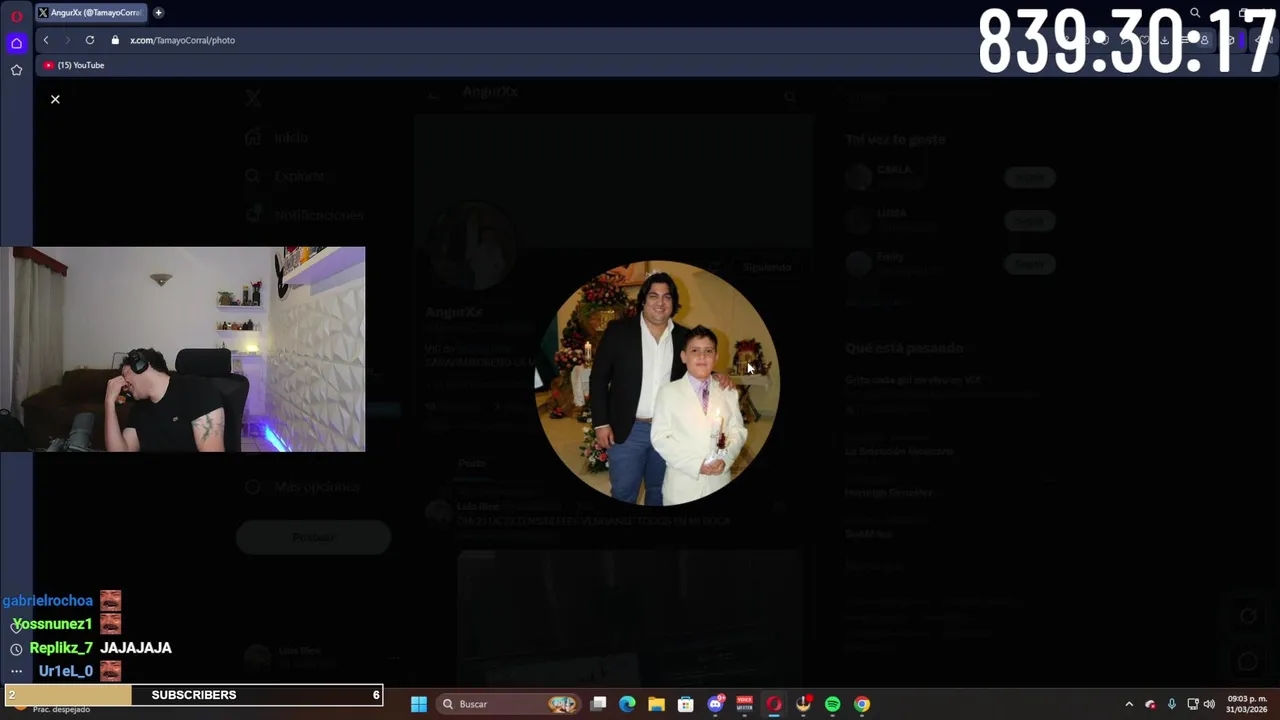Open Task View in the taskbar
This screenshot has width=1280, height=720.
tap(598, 704)
